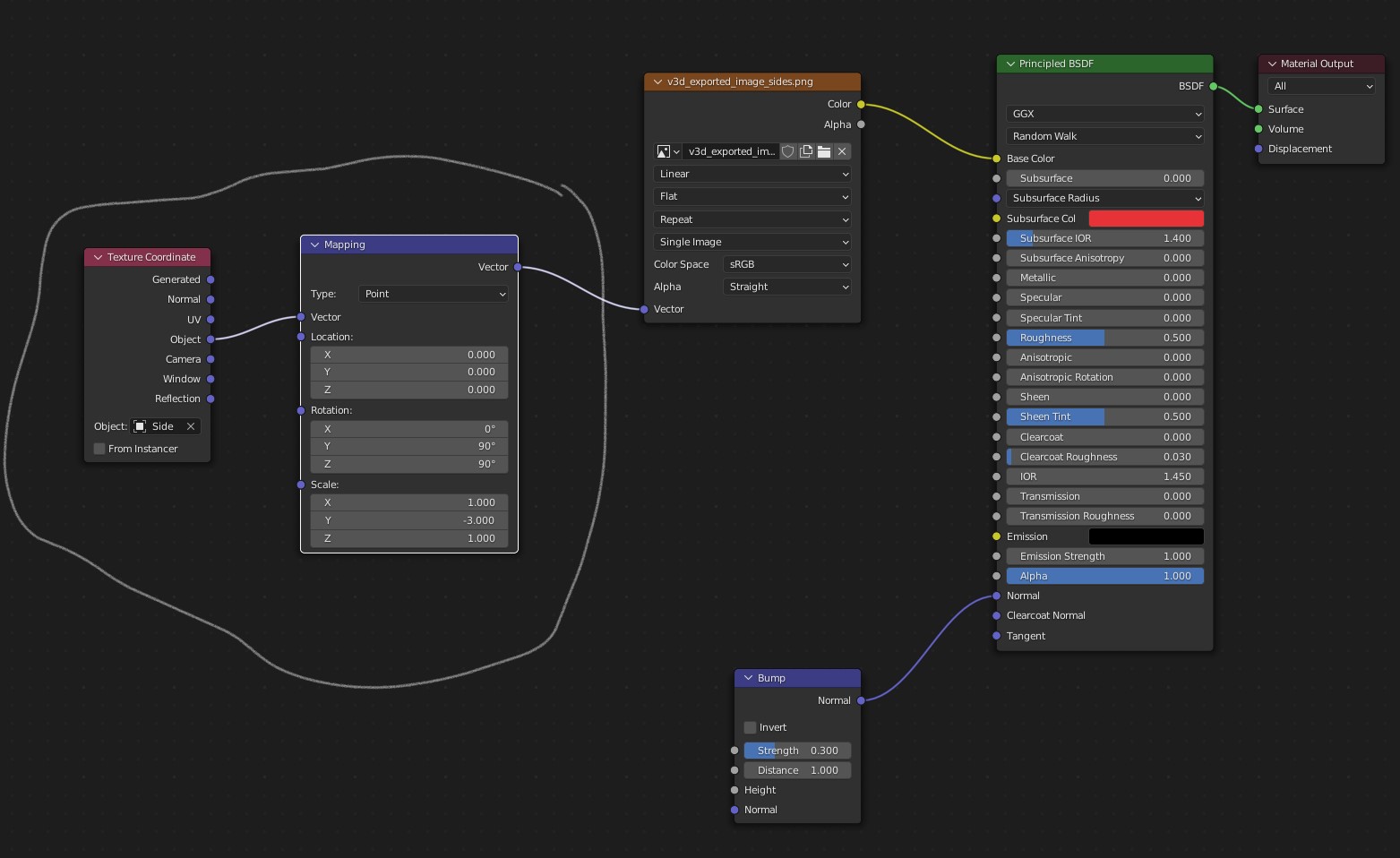
Task: Click the Roughness slider in Principled BSDF
Action: (x=1105, y=338)
